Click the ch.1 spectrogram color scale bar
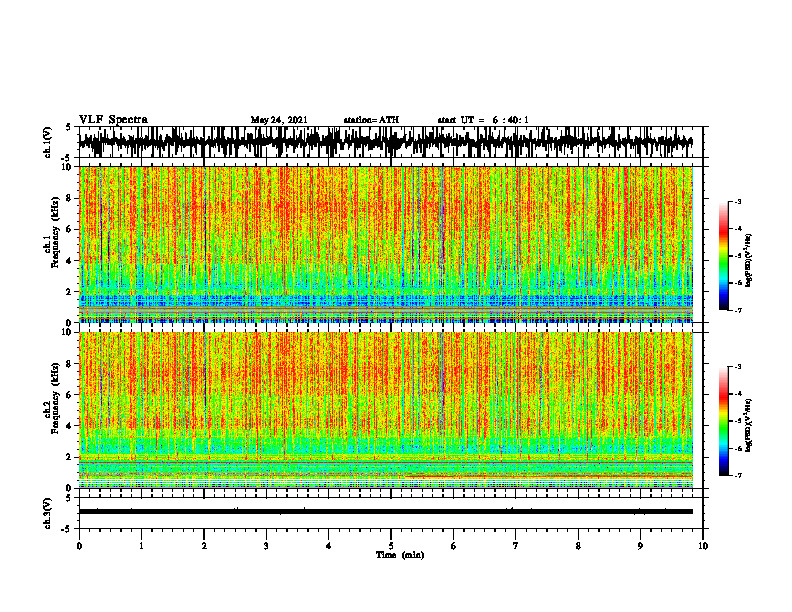 coord(723,256)
